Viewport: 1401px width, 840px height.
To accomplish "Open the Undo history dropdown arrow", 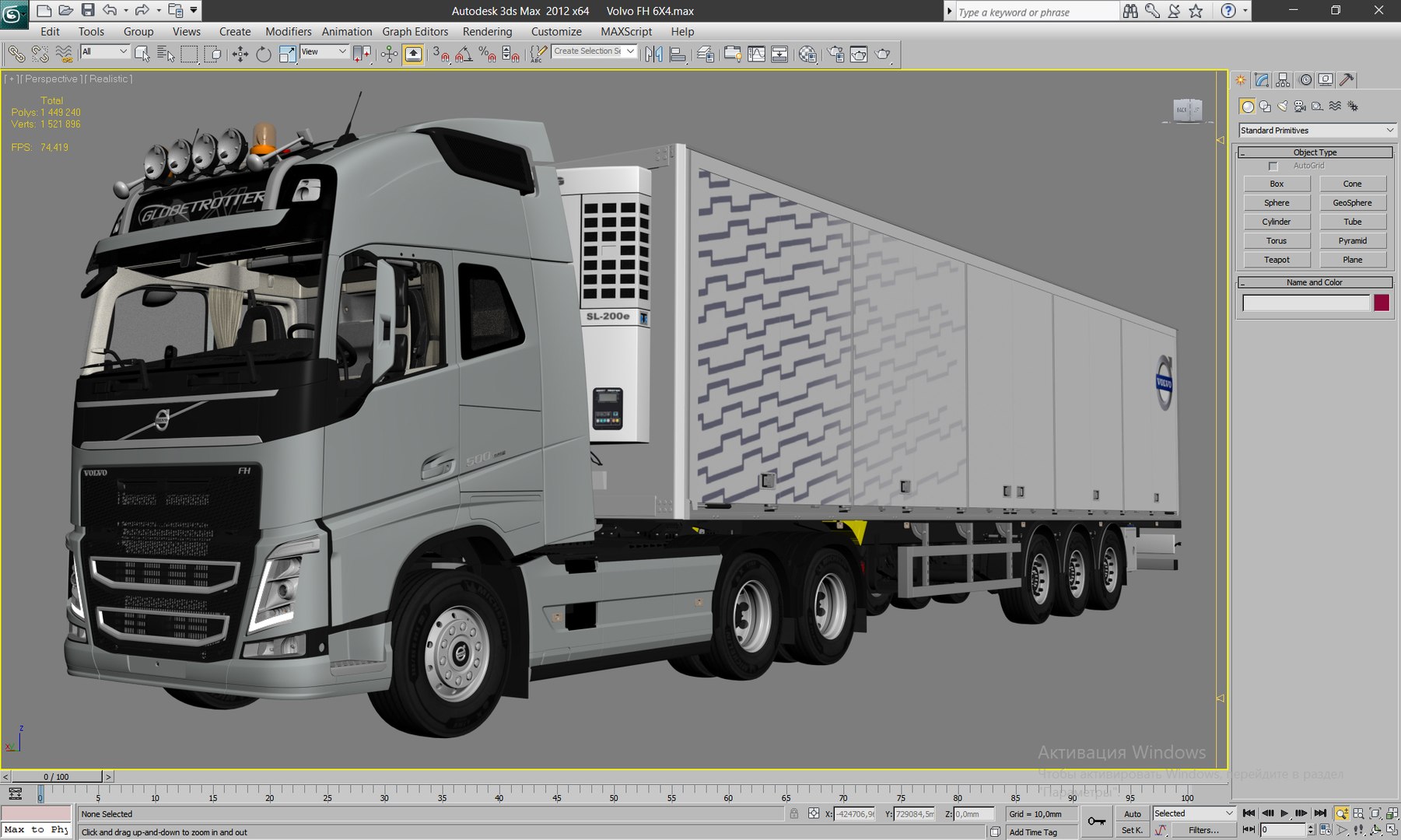I will [125, 10].
